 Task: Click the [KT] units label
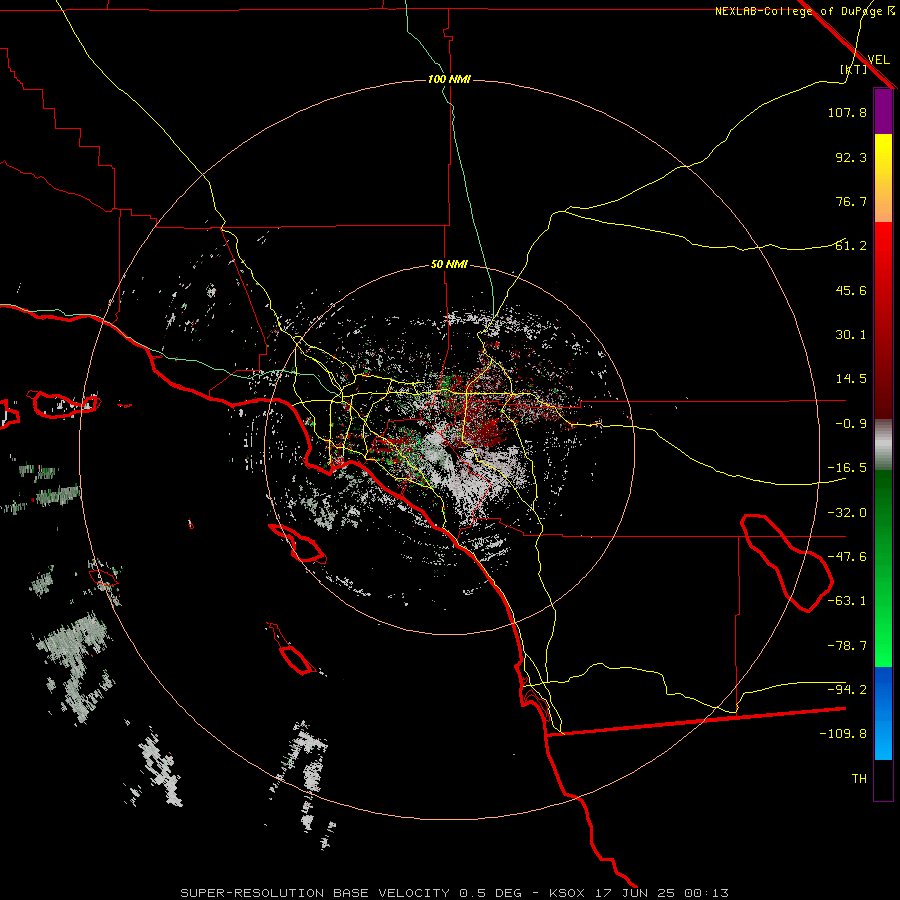click(x=853, y=69)
